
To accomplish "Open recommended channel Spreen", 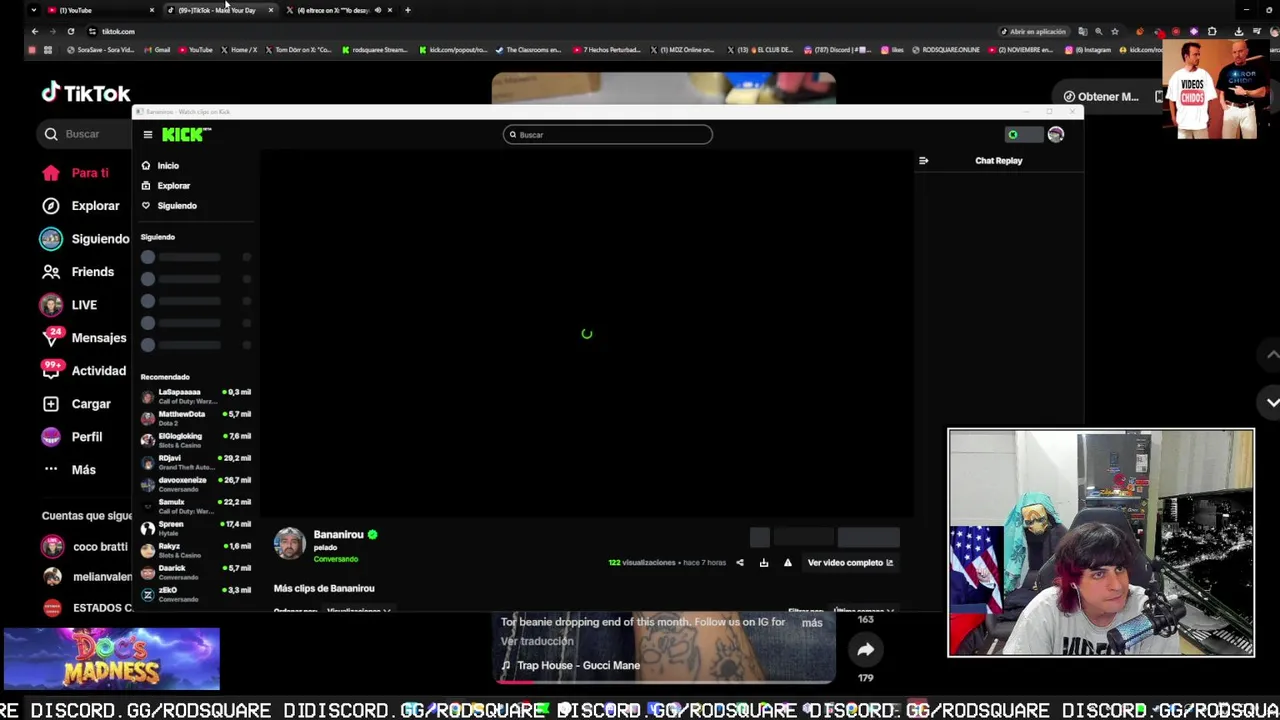I will tap(196, 528).
